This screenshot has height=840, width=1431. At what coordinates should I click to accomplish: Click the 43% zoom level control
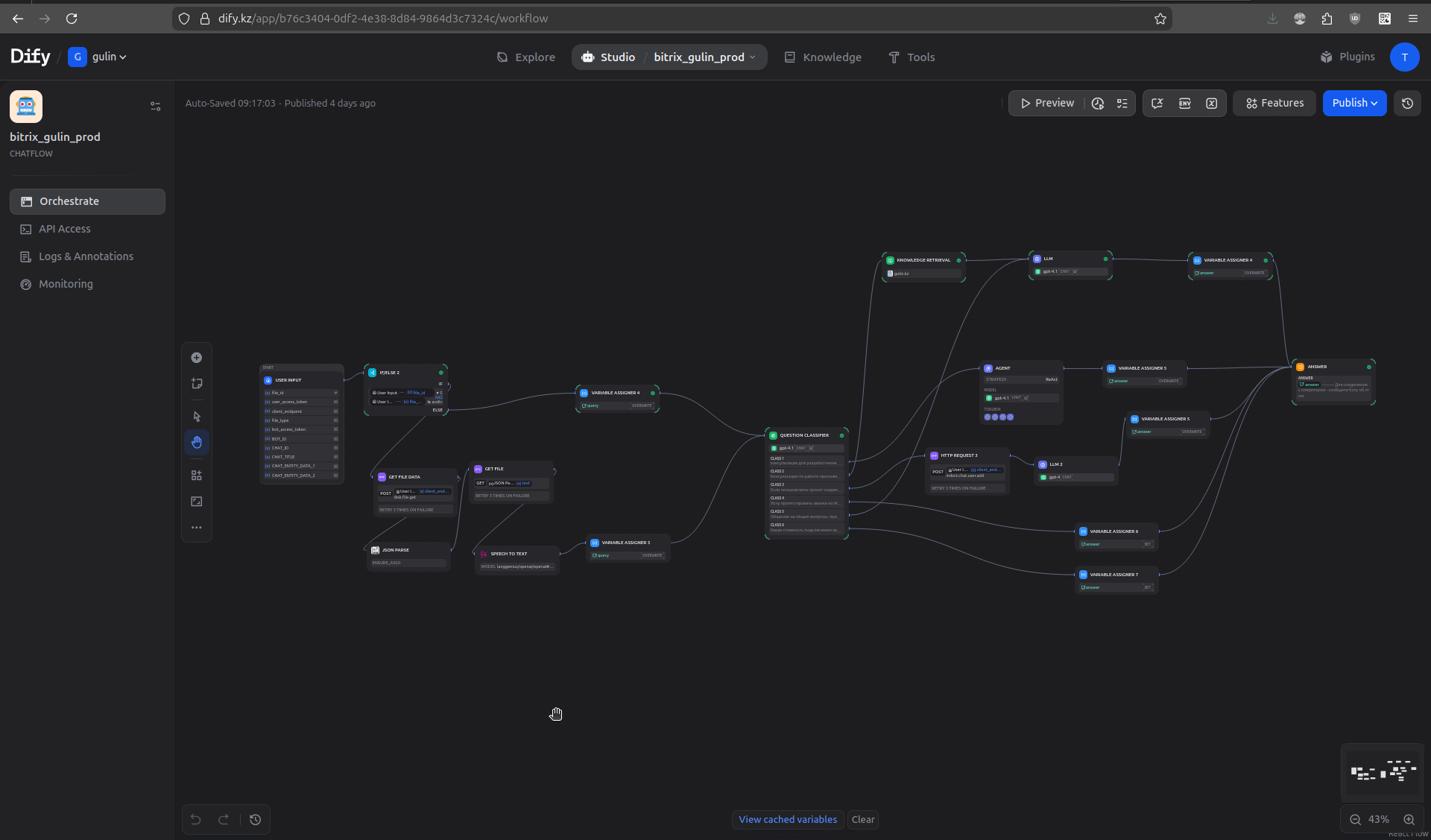point(1378,820)
